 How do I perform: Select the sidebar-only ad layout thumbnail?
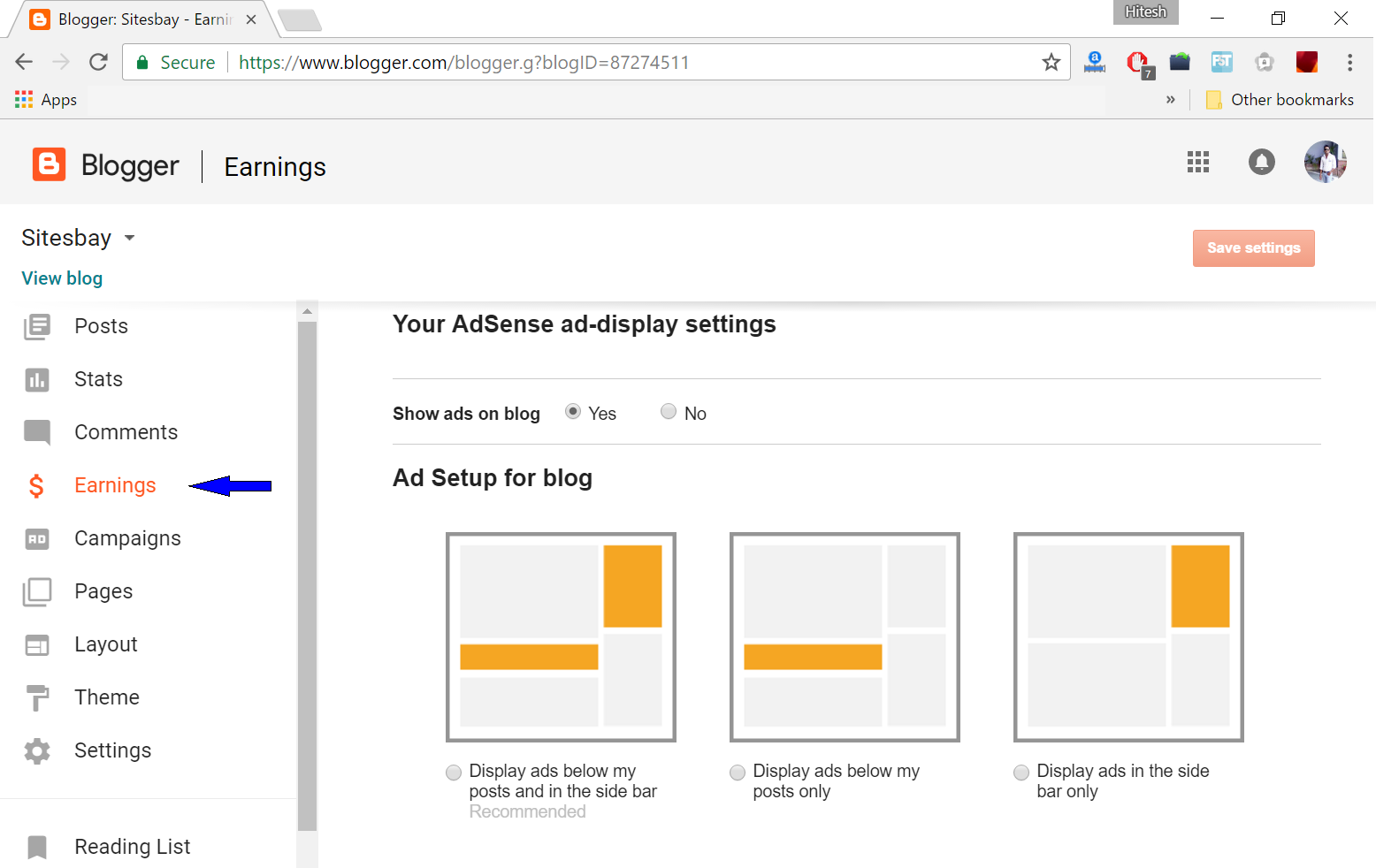point(1128,636)
